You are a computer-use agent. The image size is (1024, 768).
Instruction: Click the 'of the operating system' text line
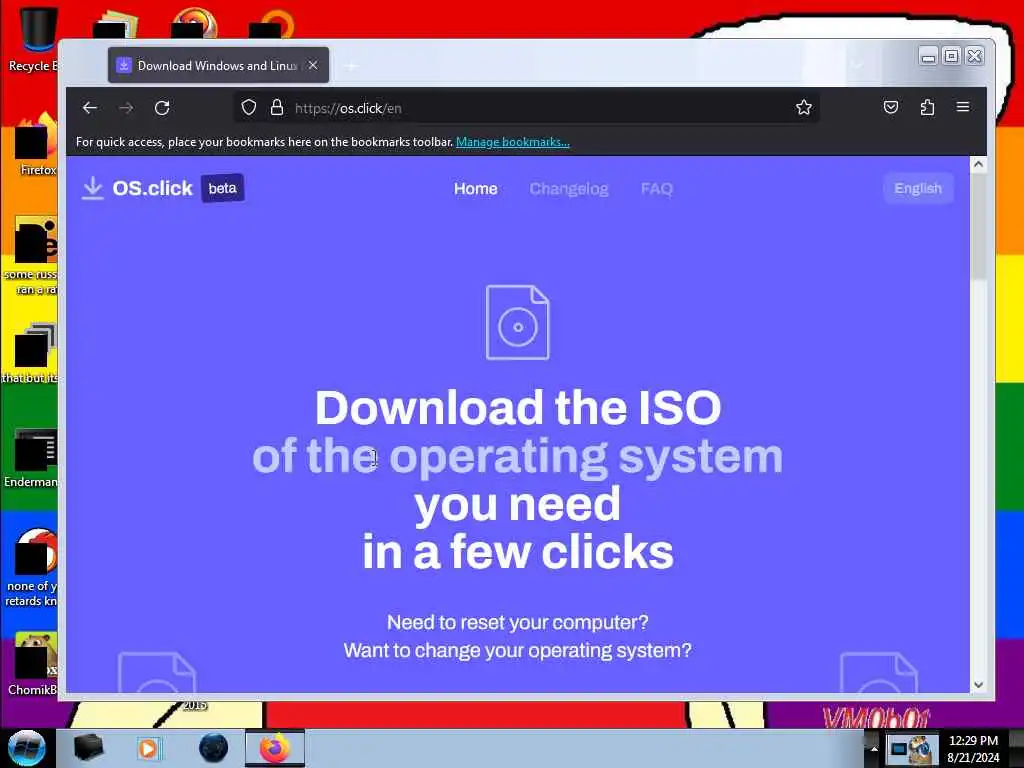(518, 457)
